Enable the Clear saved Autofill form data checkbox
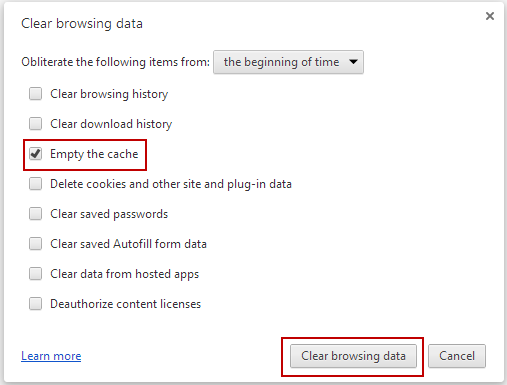This screenshot has height=385, width=507. 35,244
